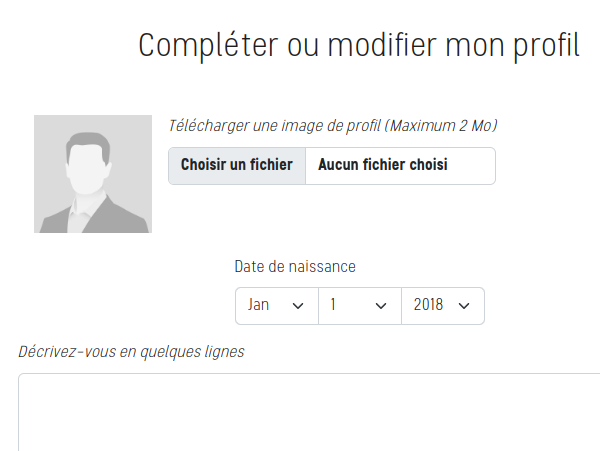Click the default profile avatar image
The width and height of the screenshot is (600, 451).
[x=93, y=174]
